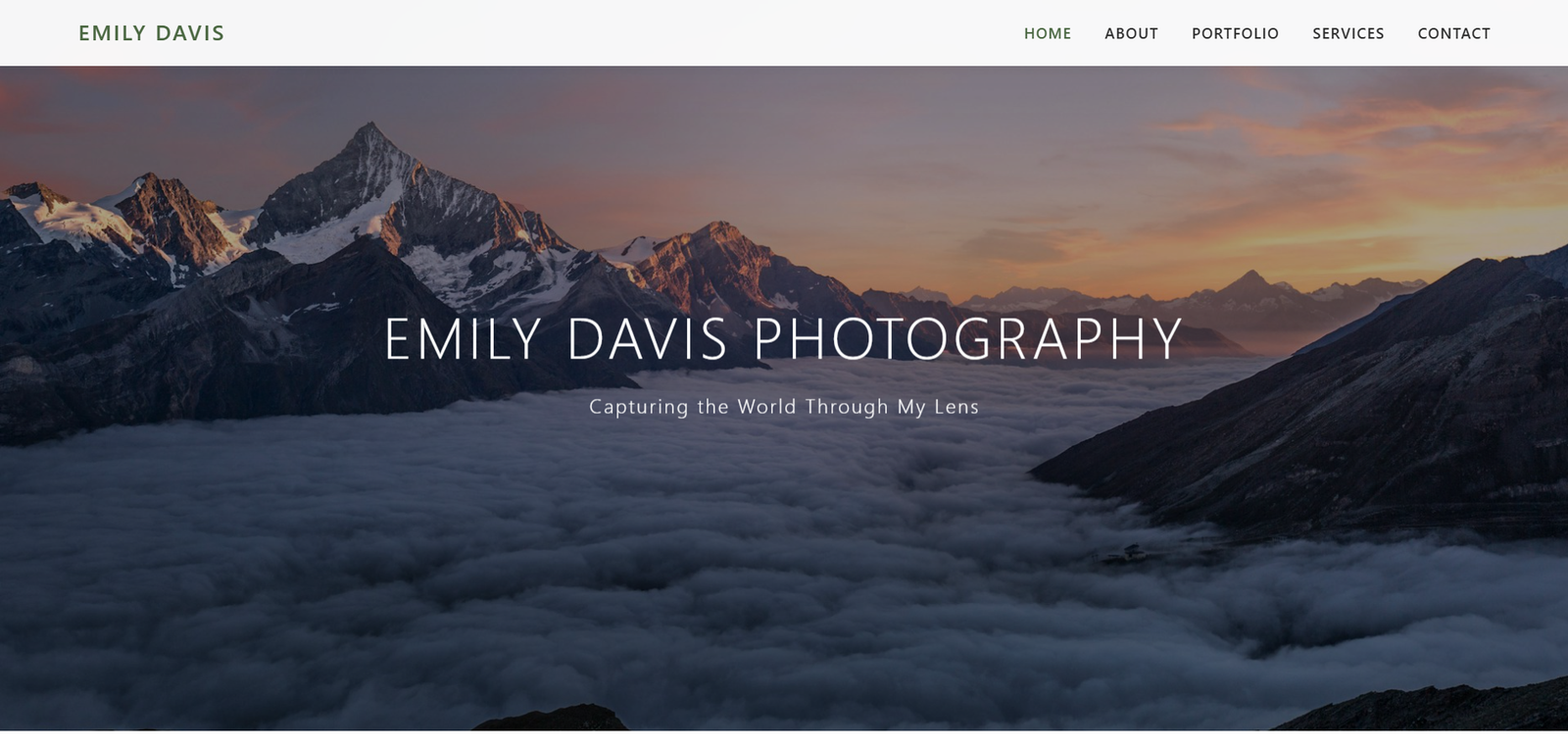The image size is (1568, 749).
Task: Open the CONTACT nav link
Action: [1453, 33]
